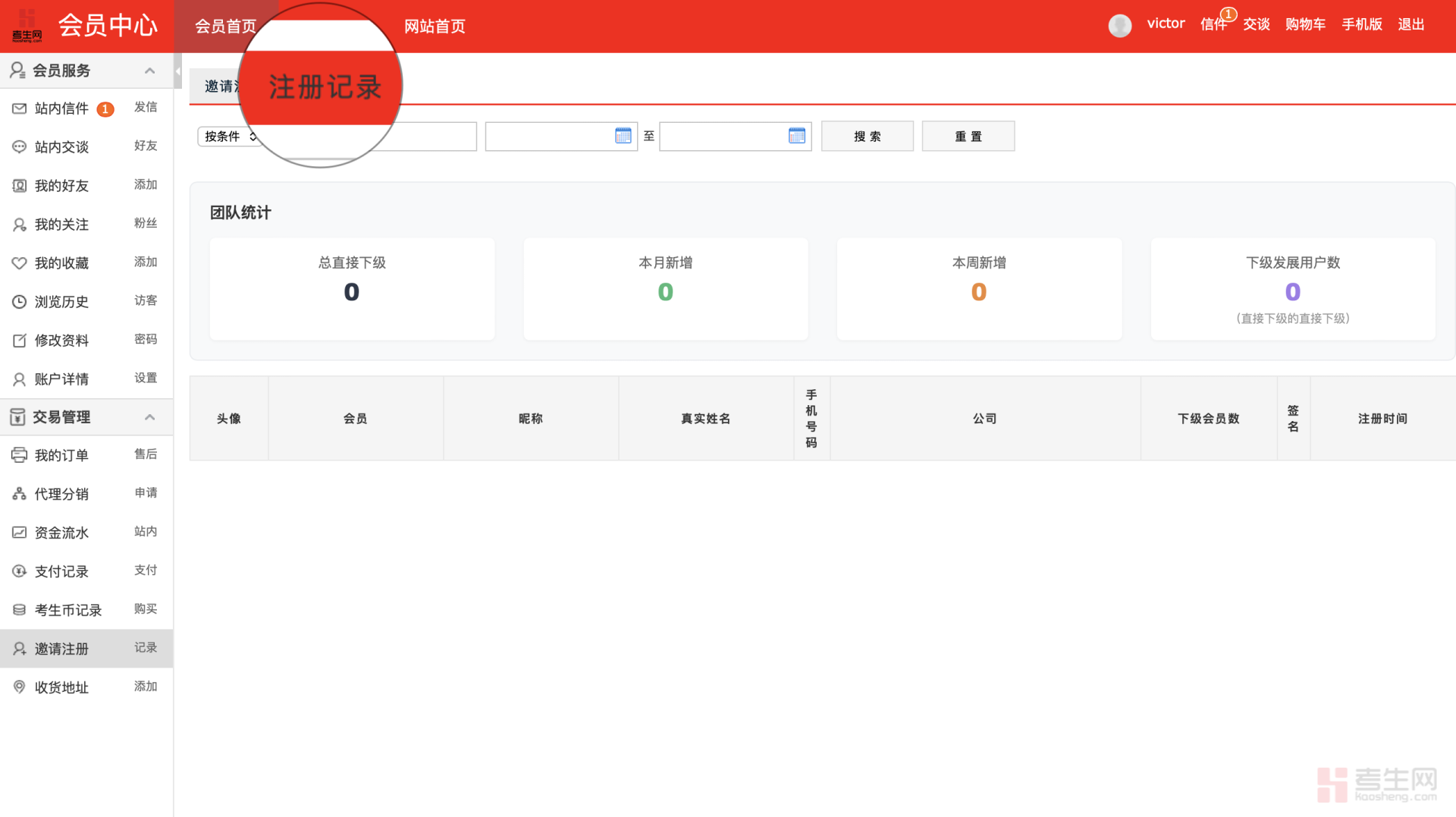Go to 网站首页 in the top navigation

pos(435,27)
